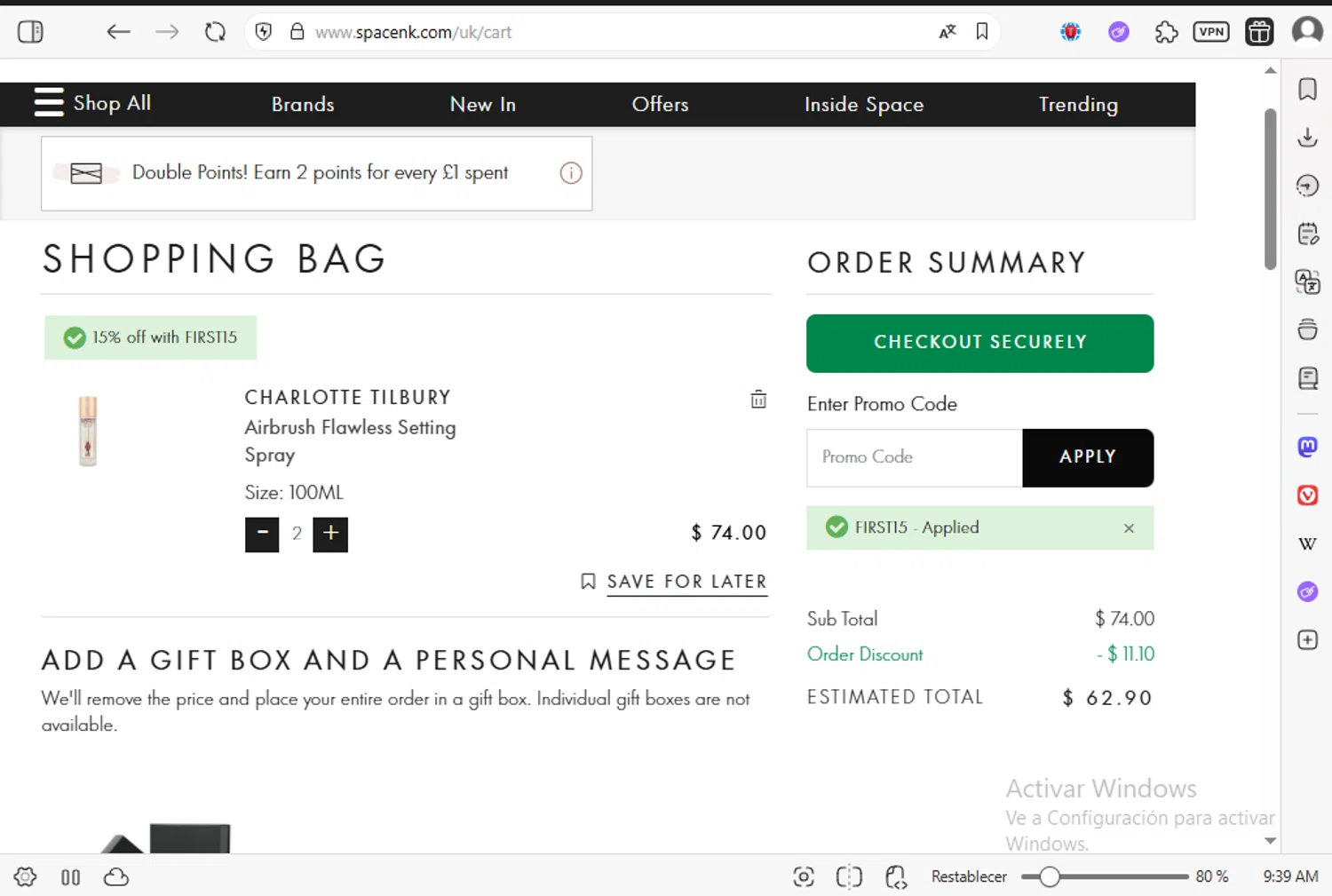Screen dimensions: 1332x896
Task: Open bookmarks panel in right sidebar
Action: (x=1307, y=89)
